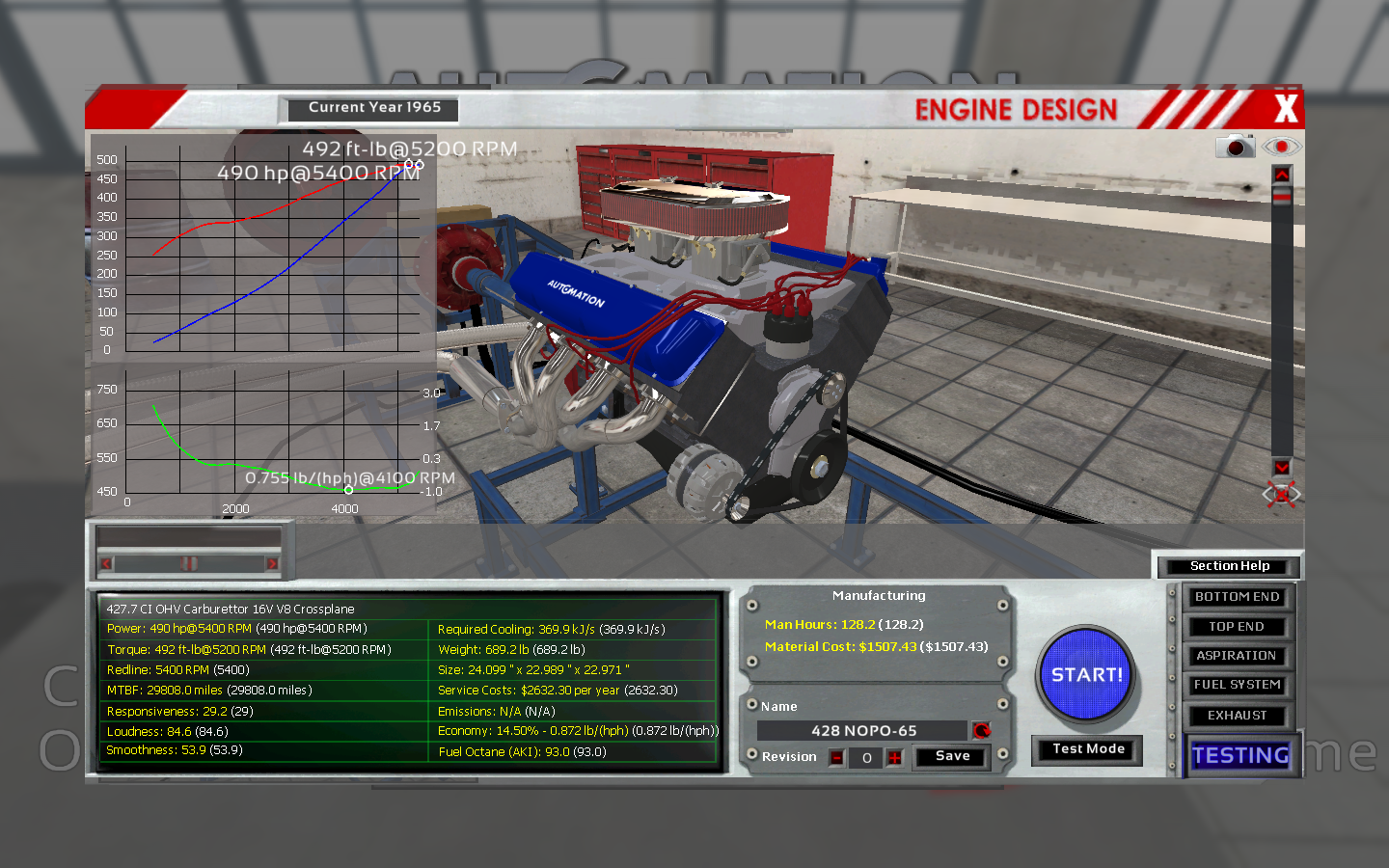This screenshot has width=1389, height=868.
Task: Click the Redline: 5400 RPM stat
Action: tap(177, 670)
